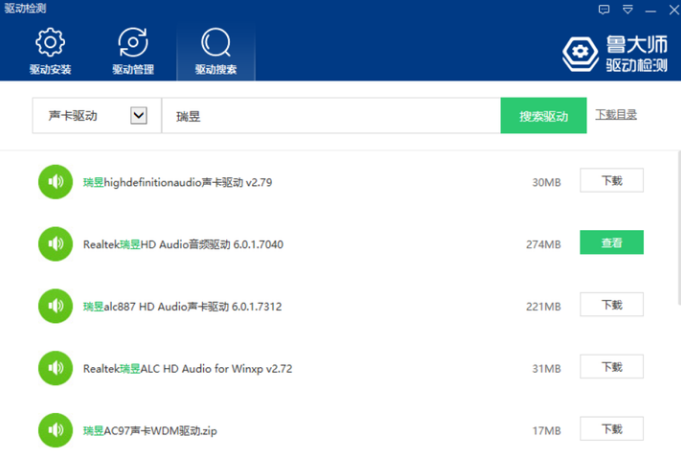Click speaker icon of alc887 HD Audio row
This screenshot has width=681, height=474.
pyautogui.click(x=56, y=306)
